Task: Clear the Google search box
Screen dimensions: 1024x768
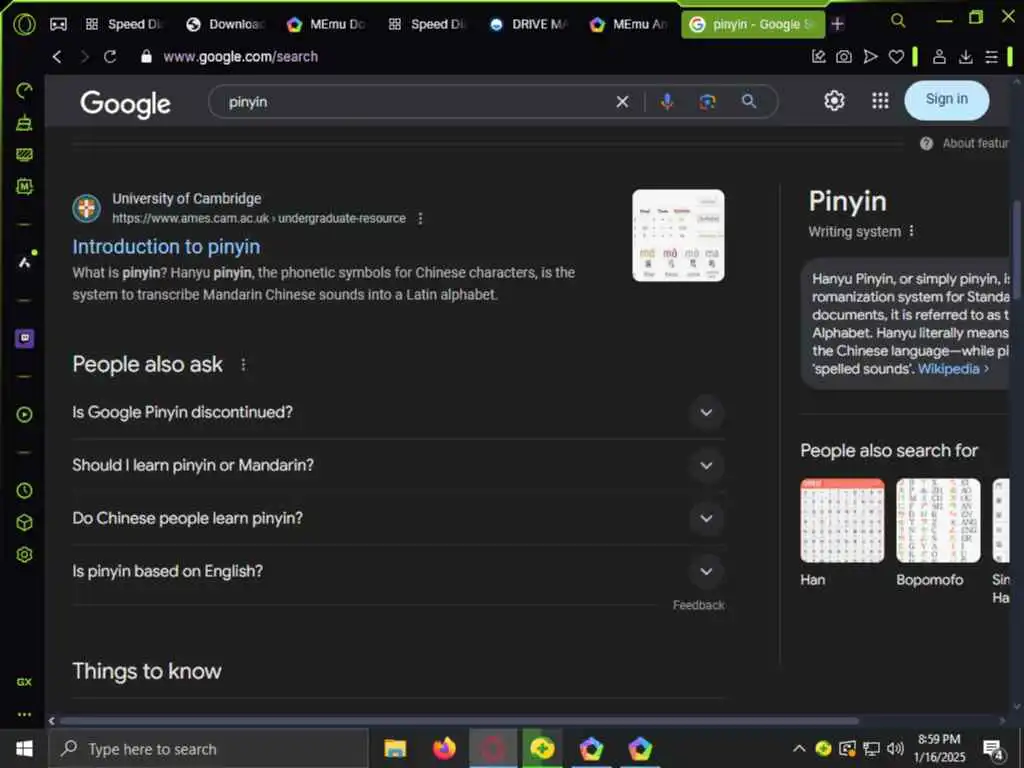Action: (x=622, y=102)
